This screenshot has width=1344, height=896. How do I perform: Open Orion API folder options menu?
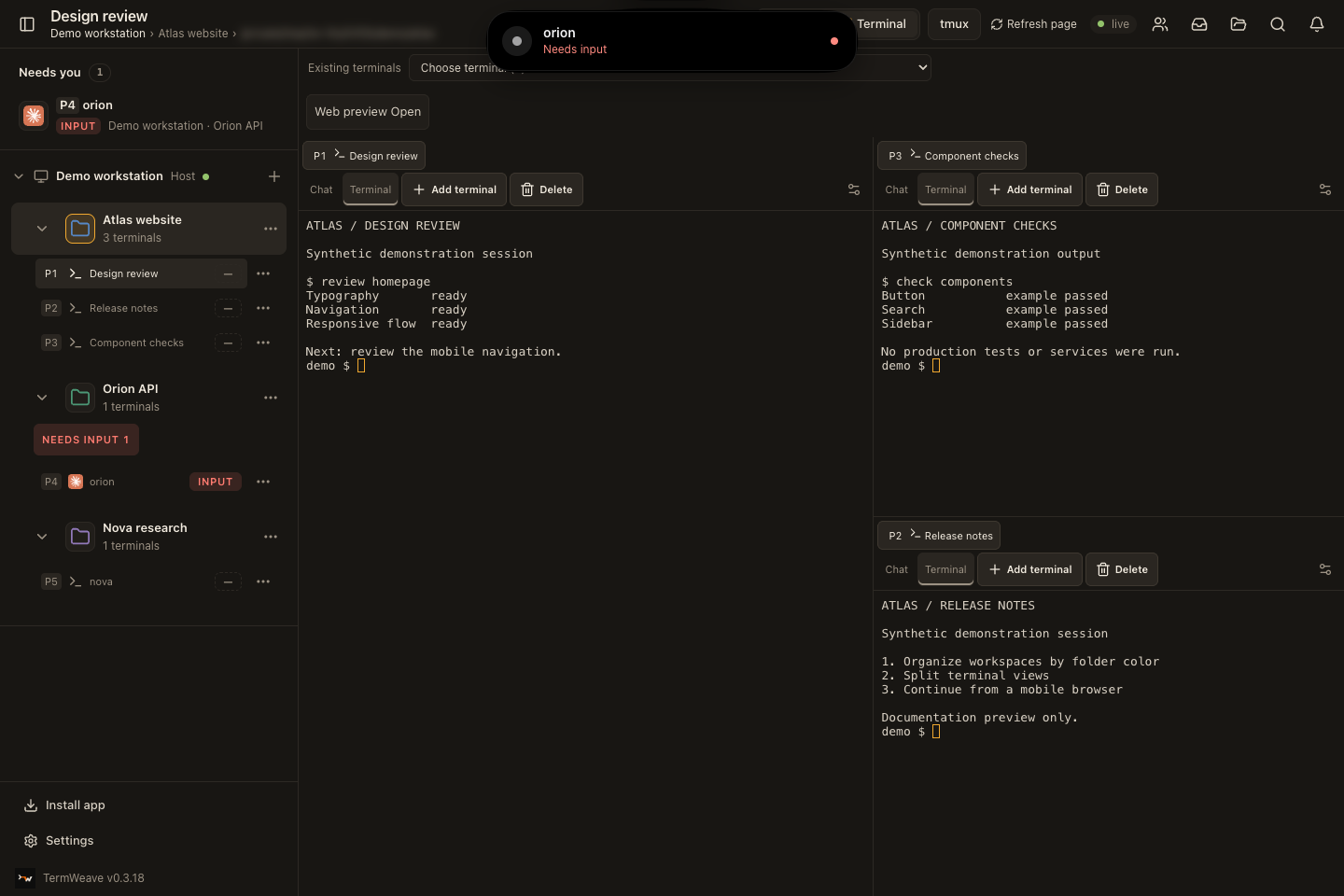point(271,398)
